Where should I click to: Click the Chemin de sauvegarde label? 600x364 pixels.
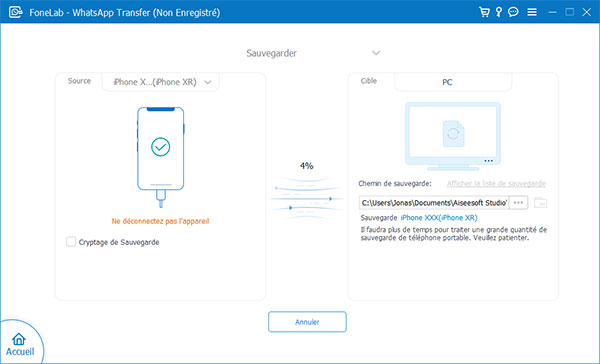coord(395,184)
